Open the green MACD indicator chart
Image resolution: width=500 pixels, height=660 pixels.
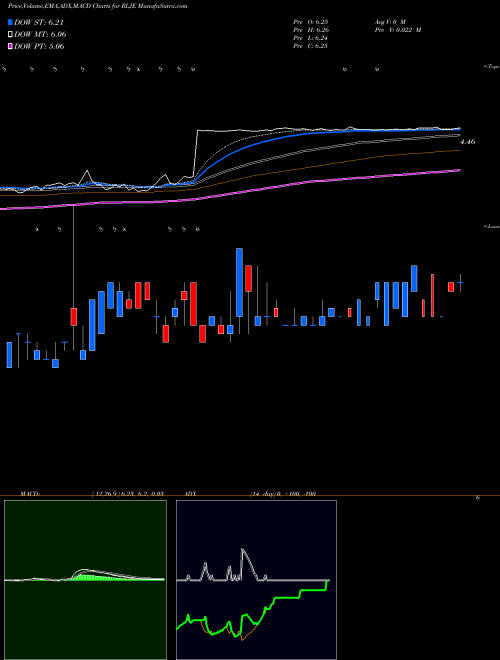point(85,580)
